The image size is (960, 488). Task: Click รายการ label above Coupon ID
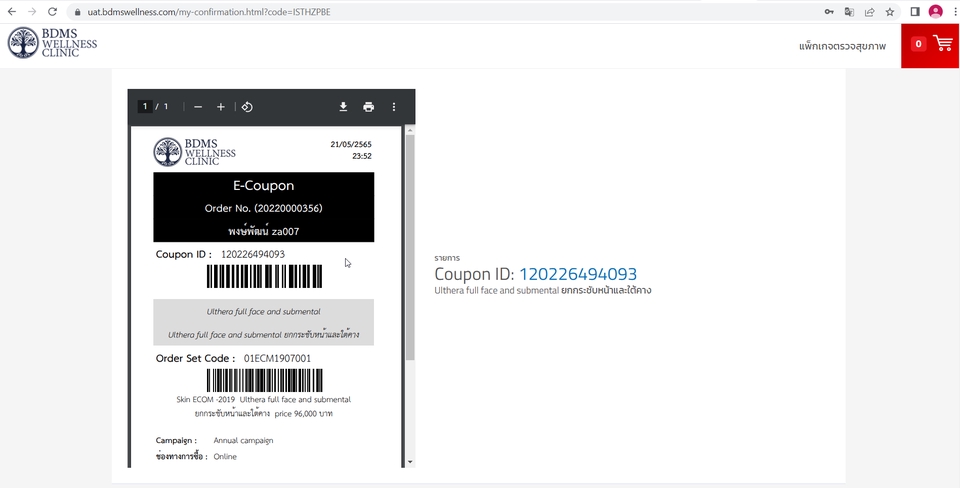(447, 258)
